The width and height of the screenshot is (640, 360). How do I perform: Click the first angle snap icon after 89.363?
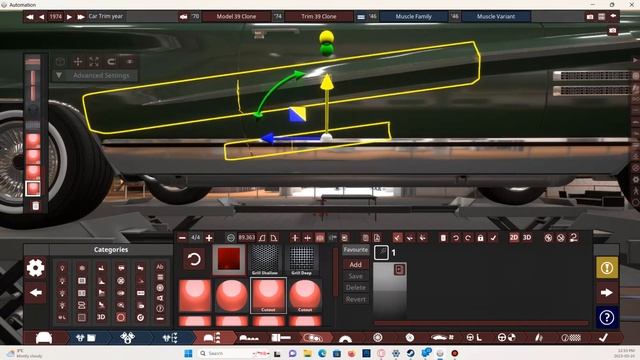tap(262, 238)
